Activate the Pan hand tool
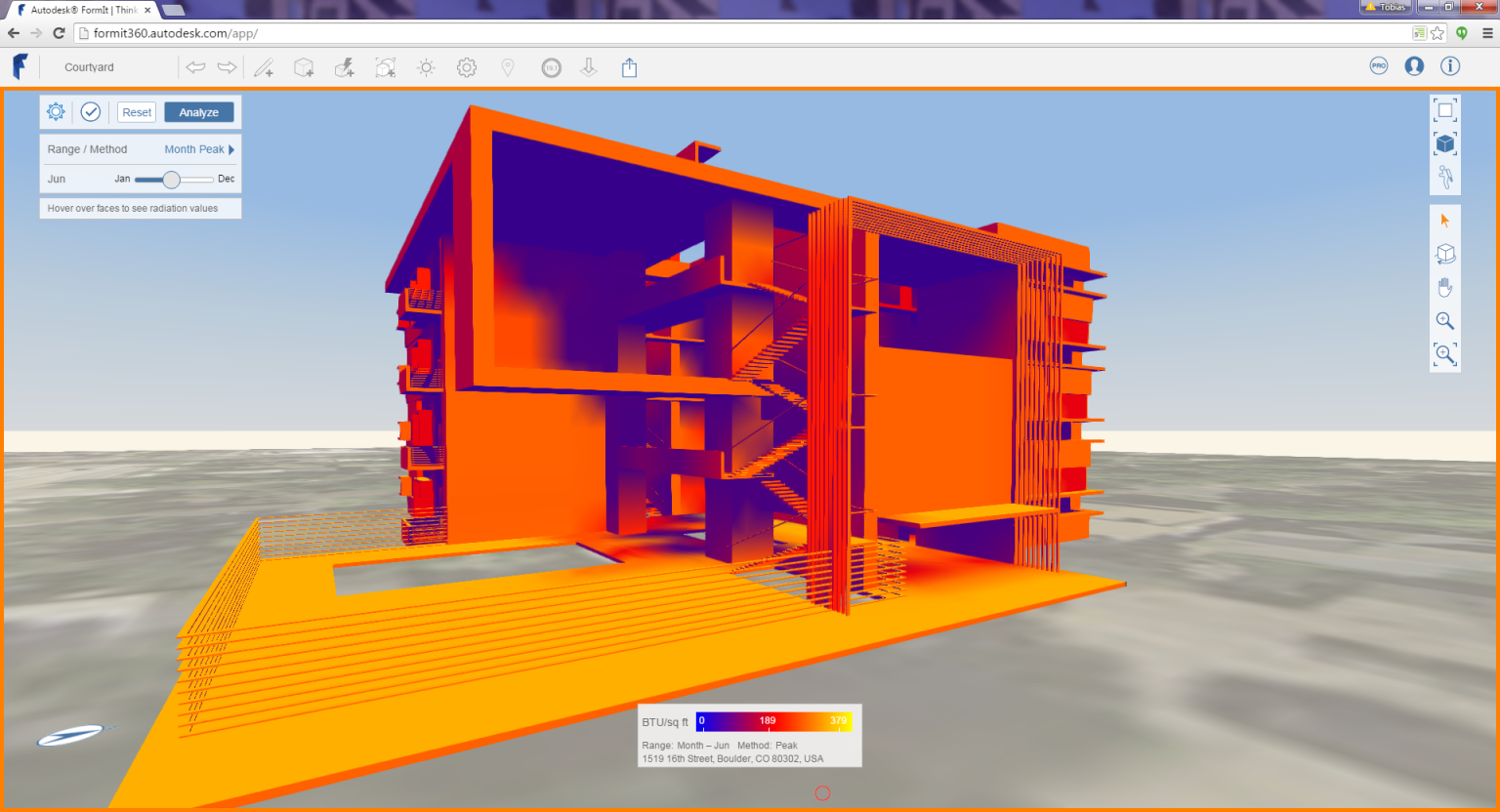The image size is (1500, 812). (1445, 288)
